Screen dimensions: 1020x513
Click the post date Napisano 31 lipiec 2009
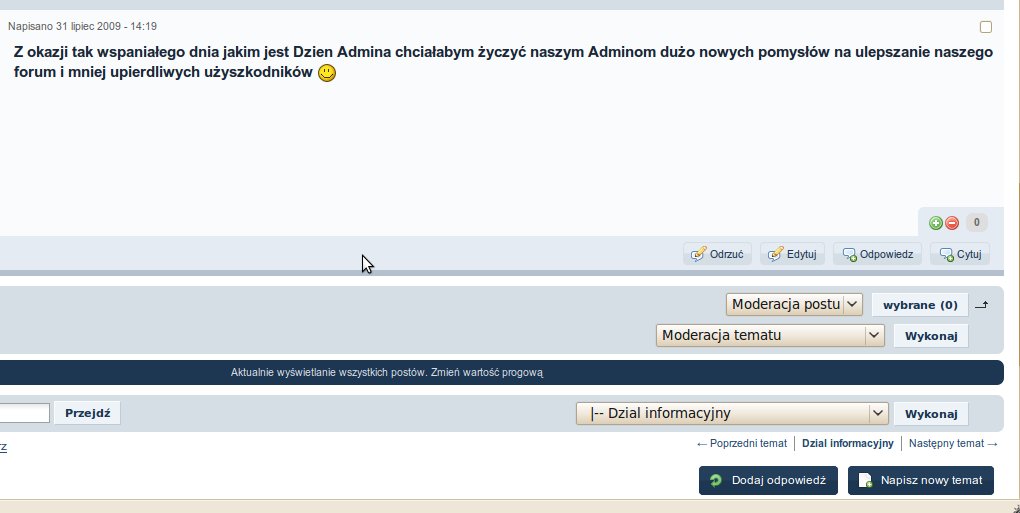(82, 27)
